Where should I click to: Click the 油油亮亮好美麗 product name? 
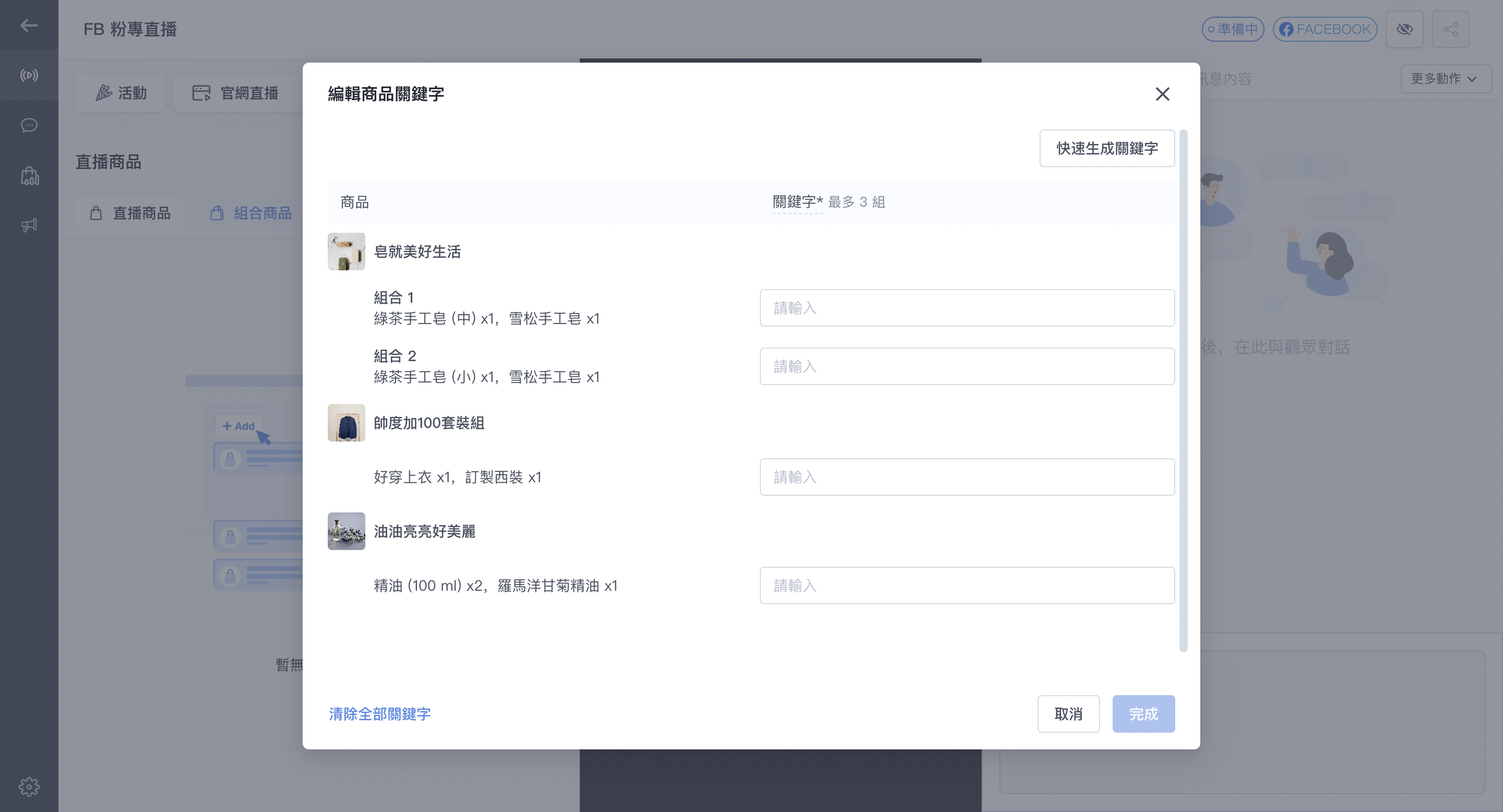click(x=424, y=531)
